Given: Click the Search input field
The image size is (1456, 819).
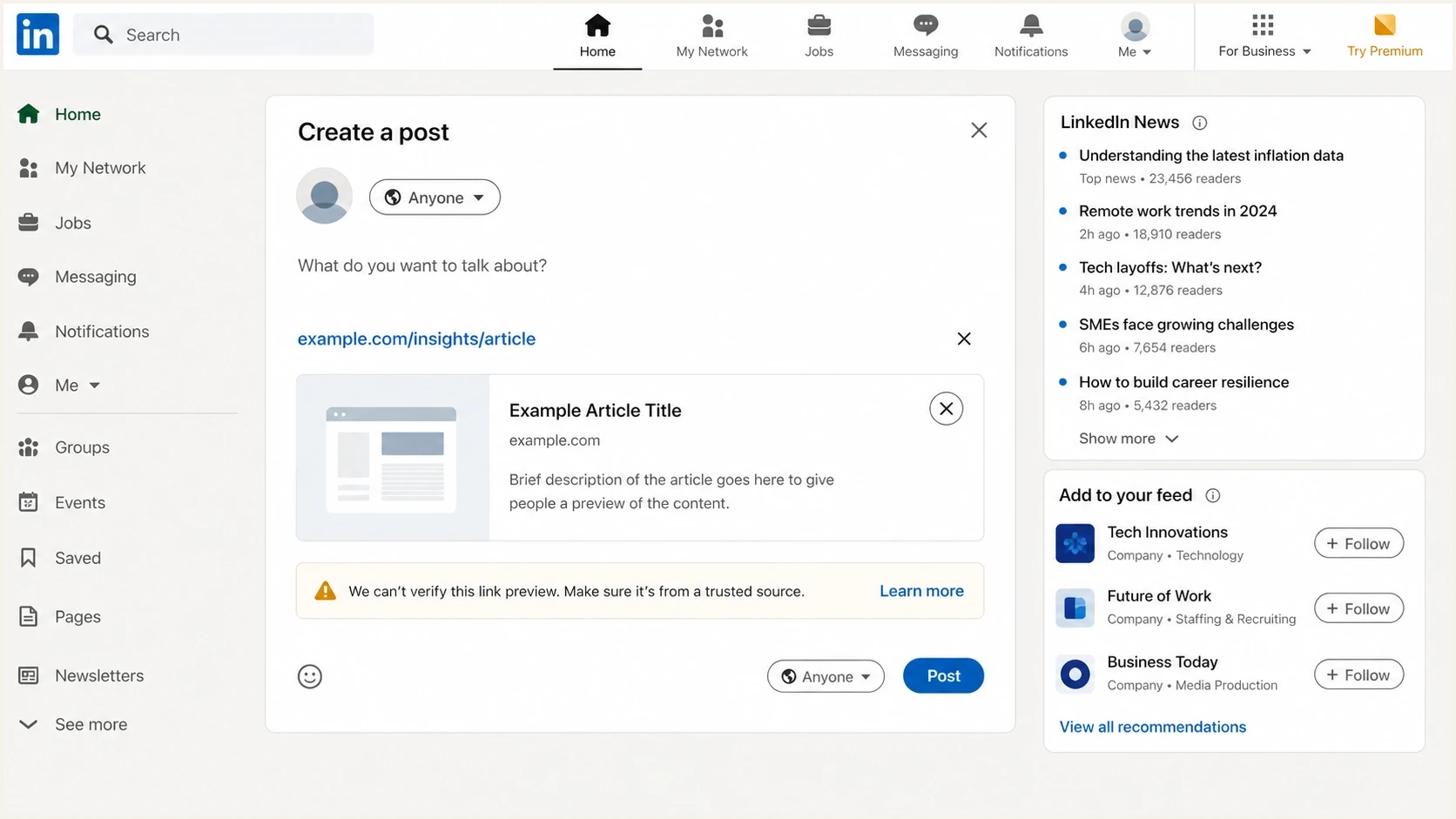Looking at the screenshot, I should [224, 34].
